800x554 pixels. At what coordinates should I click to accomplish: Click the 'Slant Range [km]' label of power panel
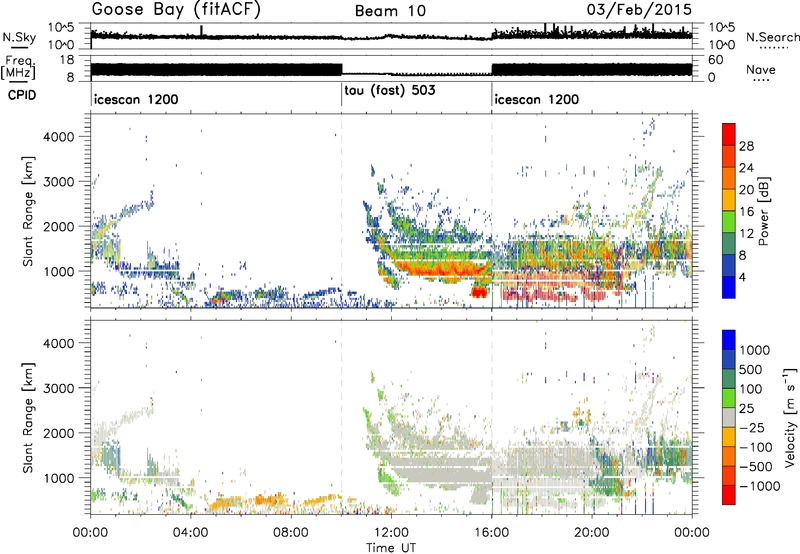28,211
